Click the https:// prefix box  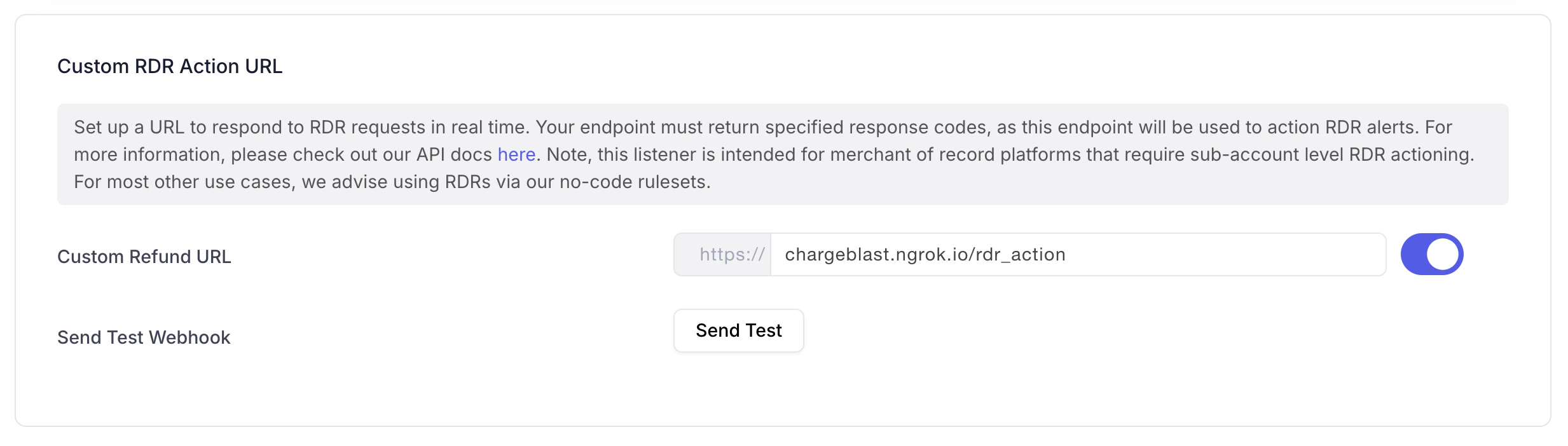[723, 254]
